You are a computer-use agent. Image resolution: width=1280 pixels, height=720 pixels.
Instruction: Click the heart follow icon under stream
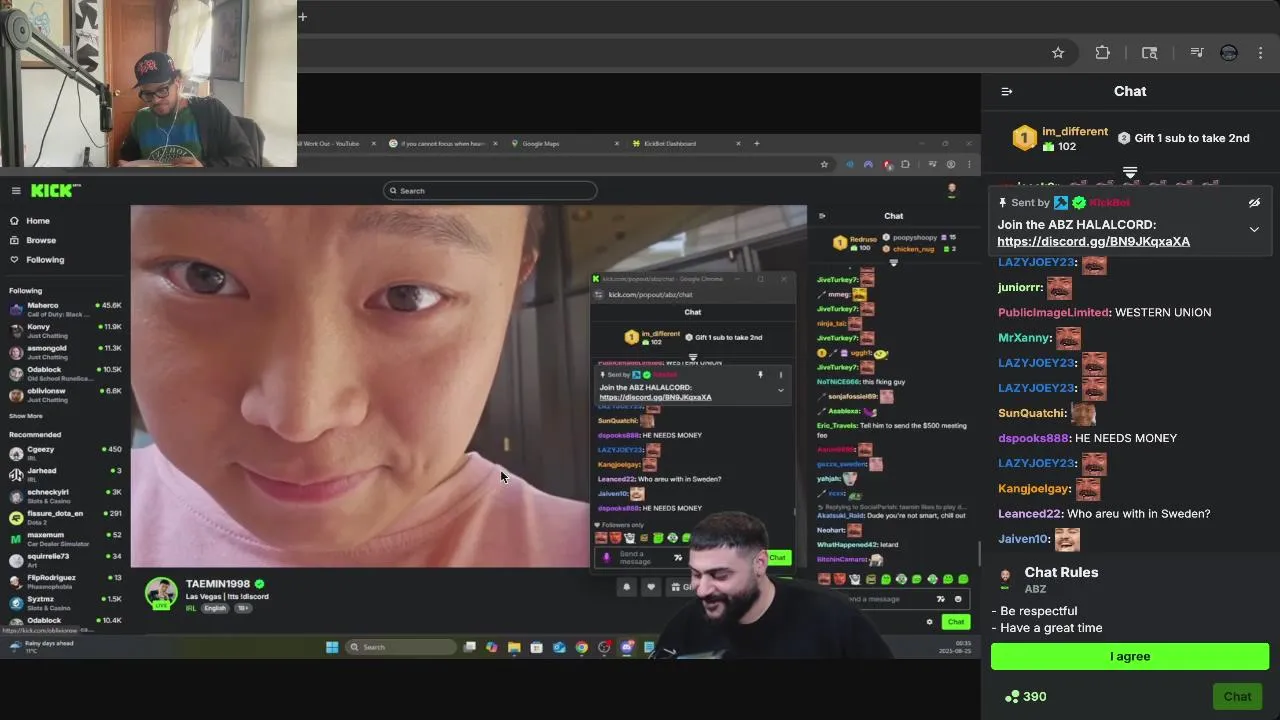coord(651,587)
